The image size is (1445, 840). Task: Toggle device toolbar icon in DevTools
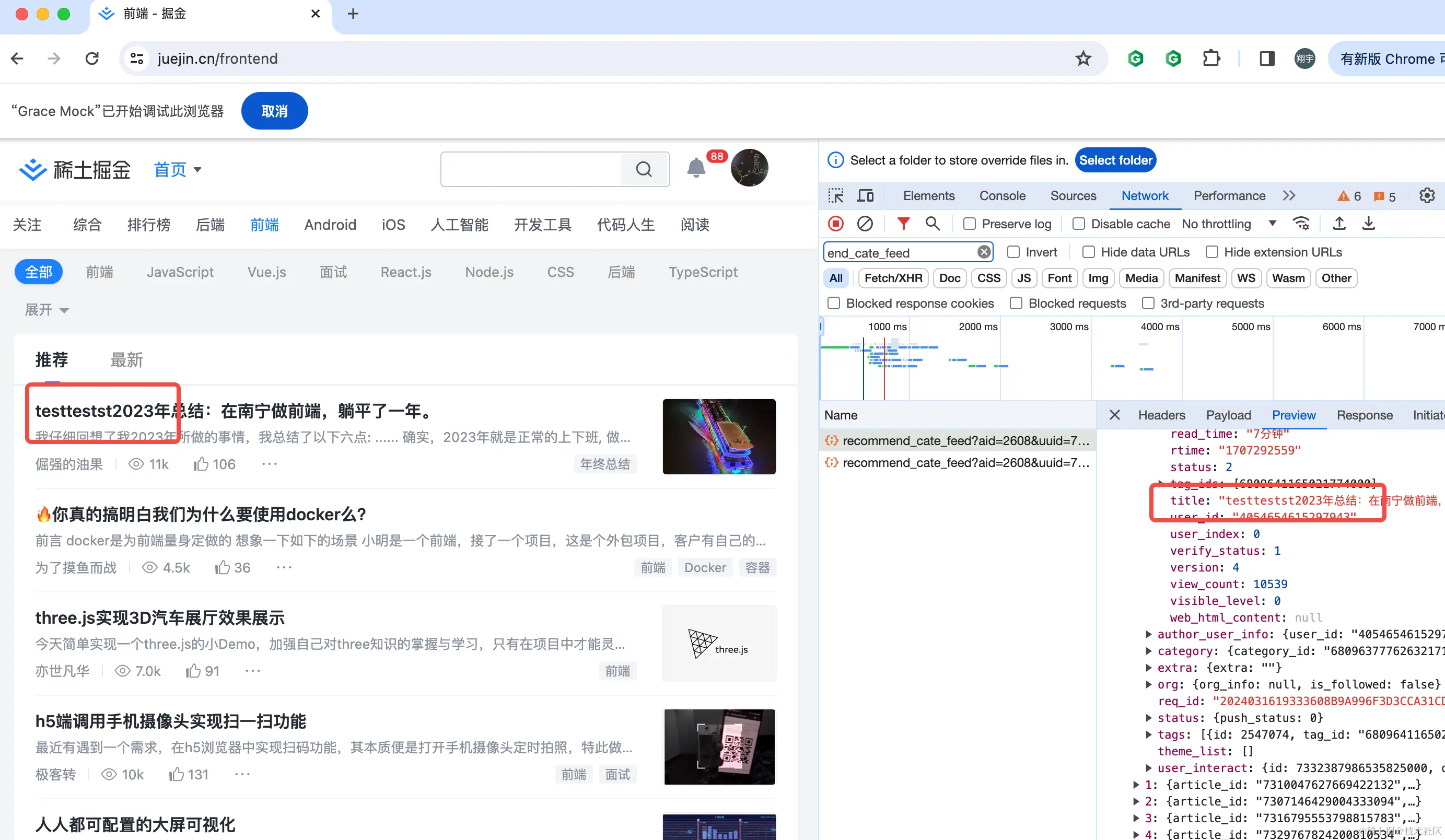coord(865,195)
